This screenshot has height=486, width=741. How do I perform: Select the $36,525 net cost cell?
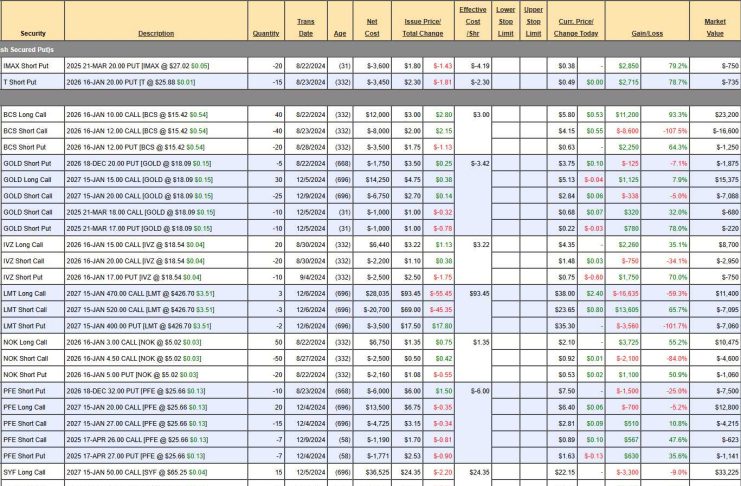[372, 472]
